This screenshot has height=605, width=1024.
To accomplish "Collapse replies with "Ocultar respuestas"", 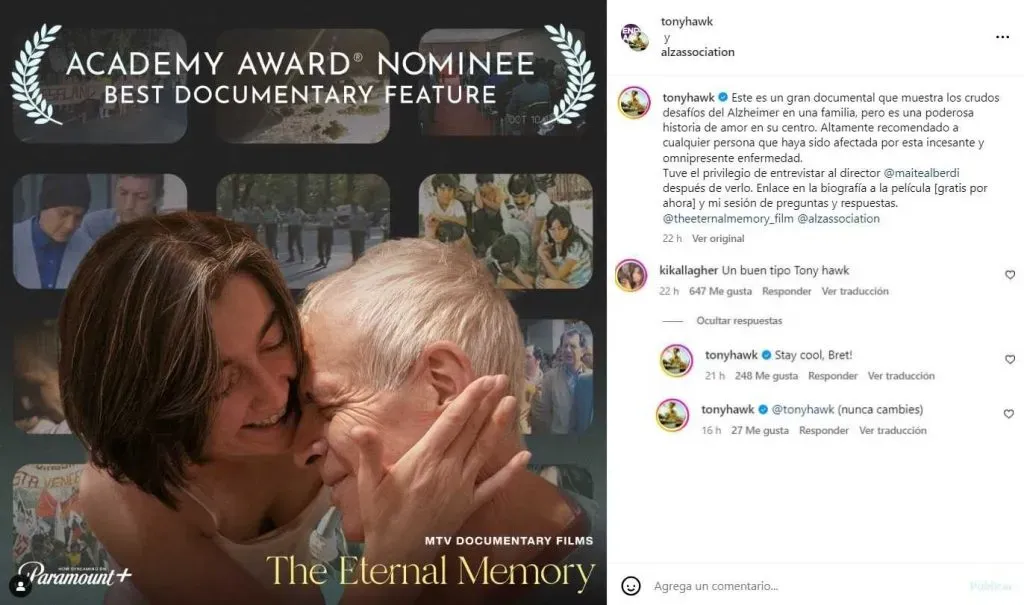I will point(739,321).
